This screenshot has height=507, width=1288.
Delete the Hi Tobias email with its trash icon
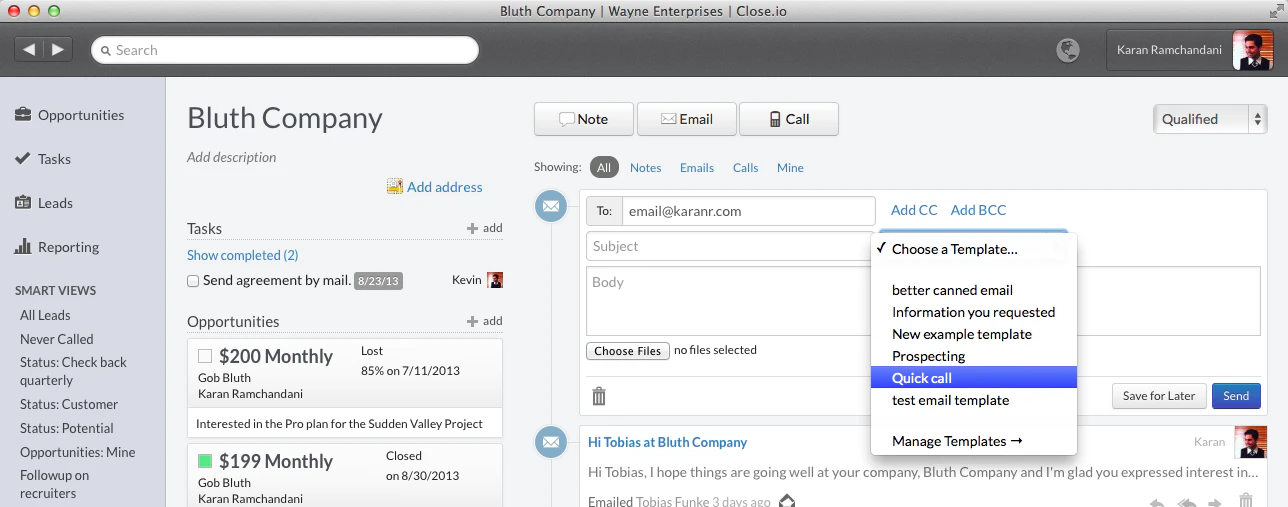pos(1246,501)
